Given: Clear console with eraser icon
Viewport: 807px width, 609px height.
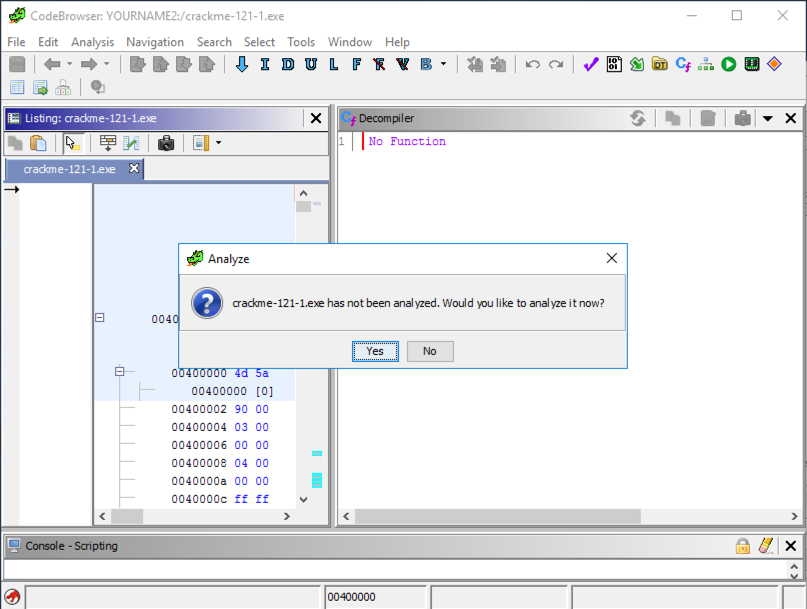Looking at the screenshot, I should coord(766,546).
